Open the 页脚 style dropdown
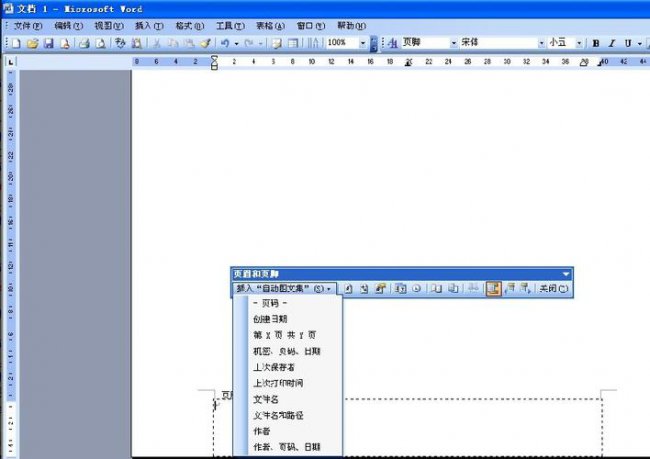Viewport: 650px width, 459px height. coord(453,44)
